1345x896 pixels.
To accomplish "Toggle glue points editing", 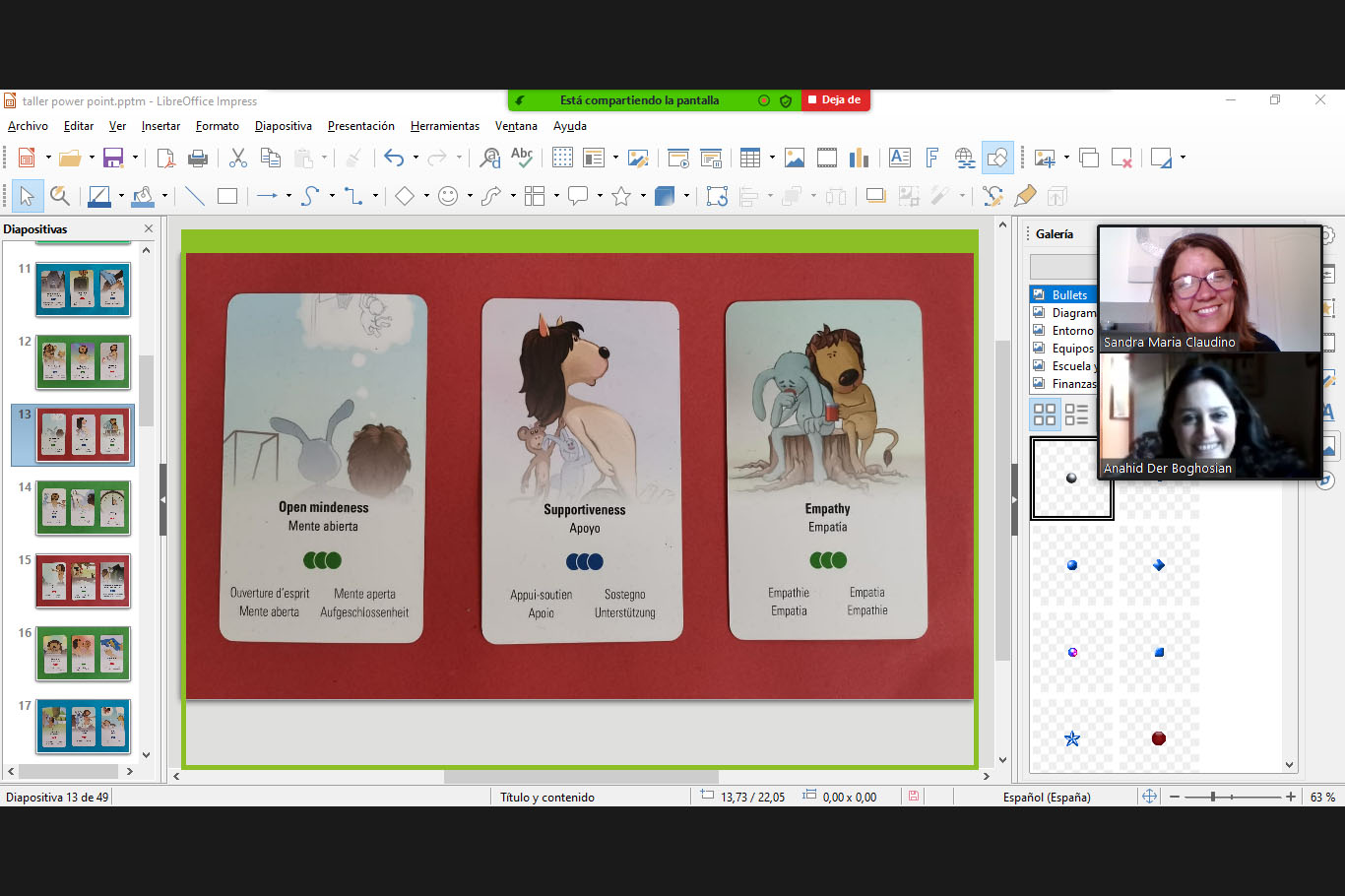I will click(1025, 196).
